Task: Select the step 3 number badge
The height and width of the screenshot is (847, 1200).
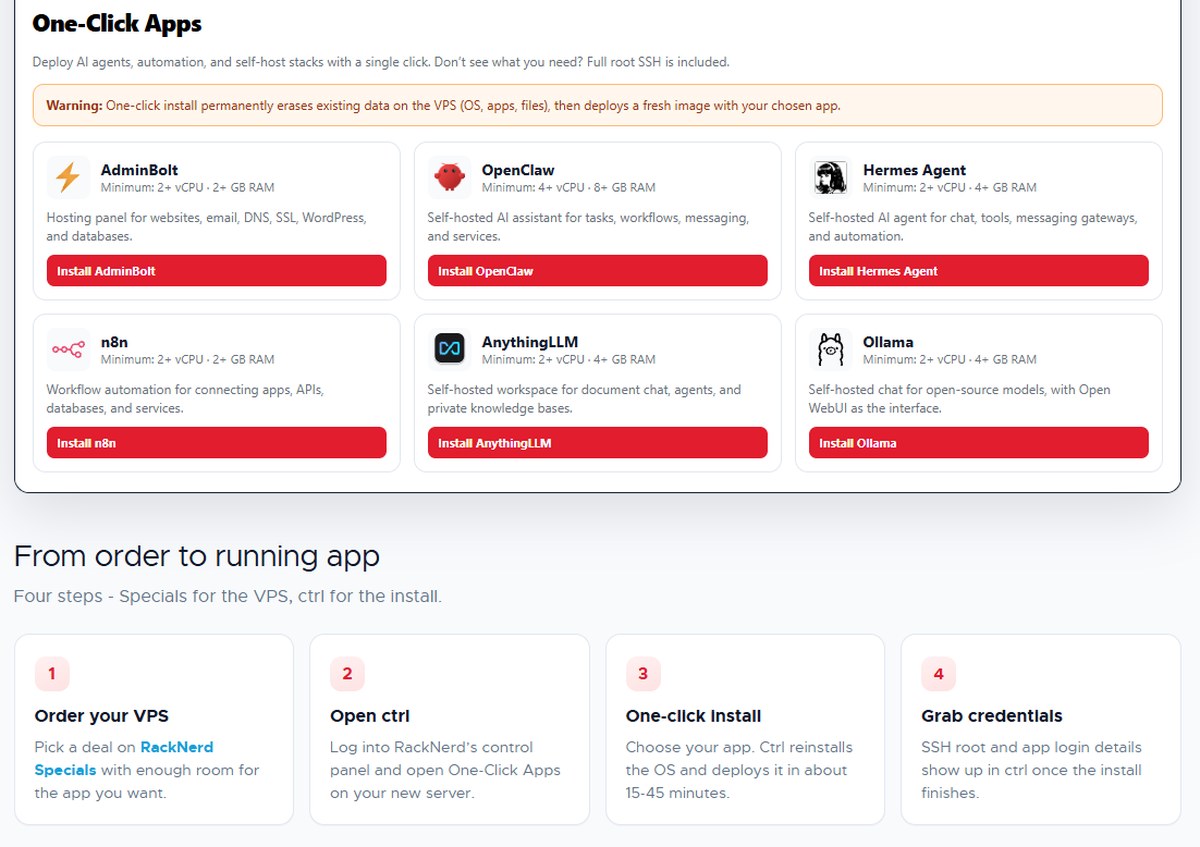Action: click(643, 674)
